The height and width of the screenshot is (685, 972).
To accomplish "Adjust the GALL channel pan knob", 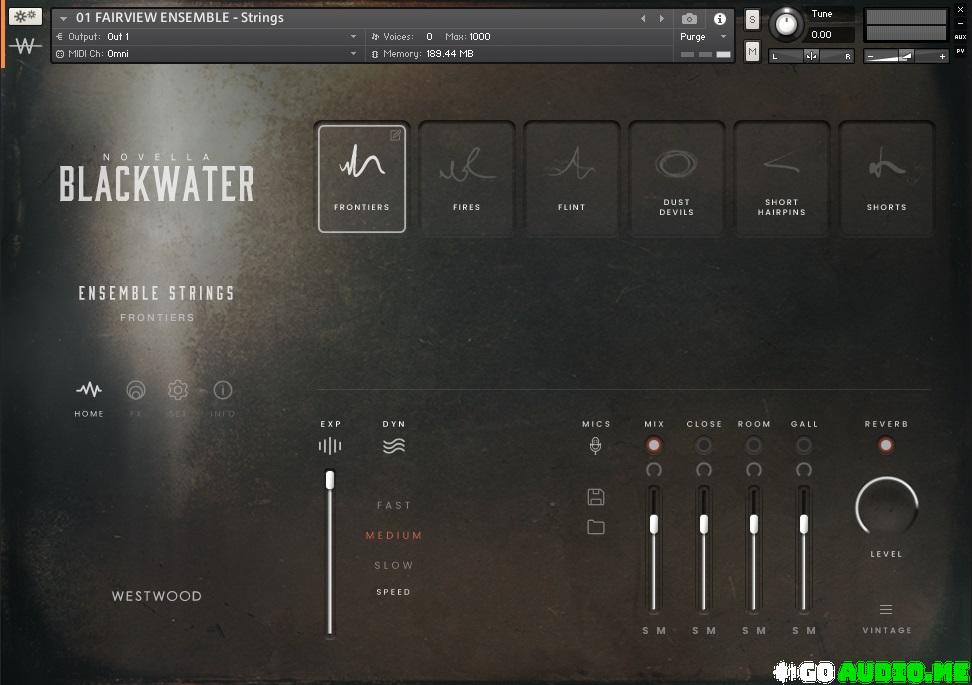I will (804, 470).
